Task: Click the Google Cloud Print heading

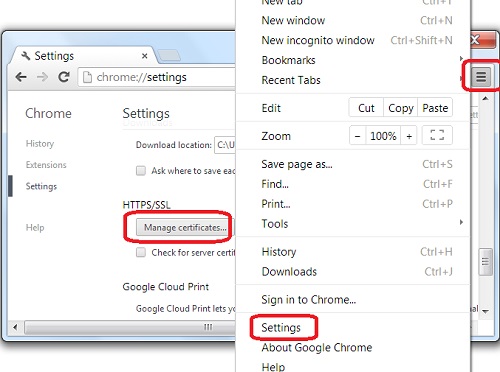Action: (166, 287)
